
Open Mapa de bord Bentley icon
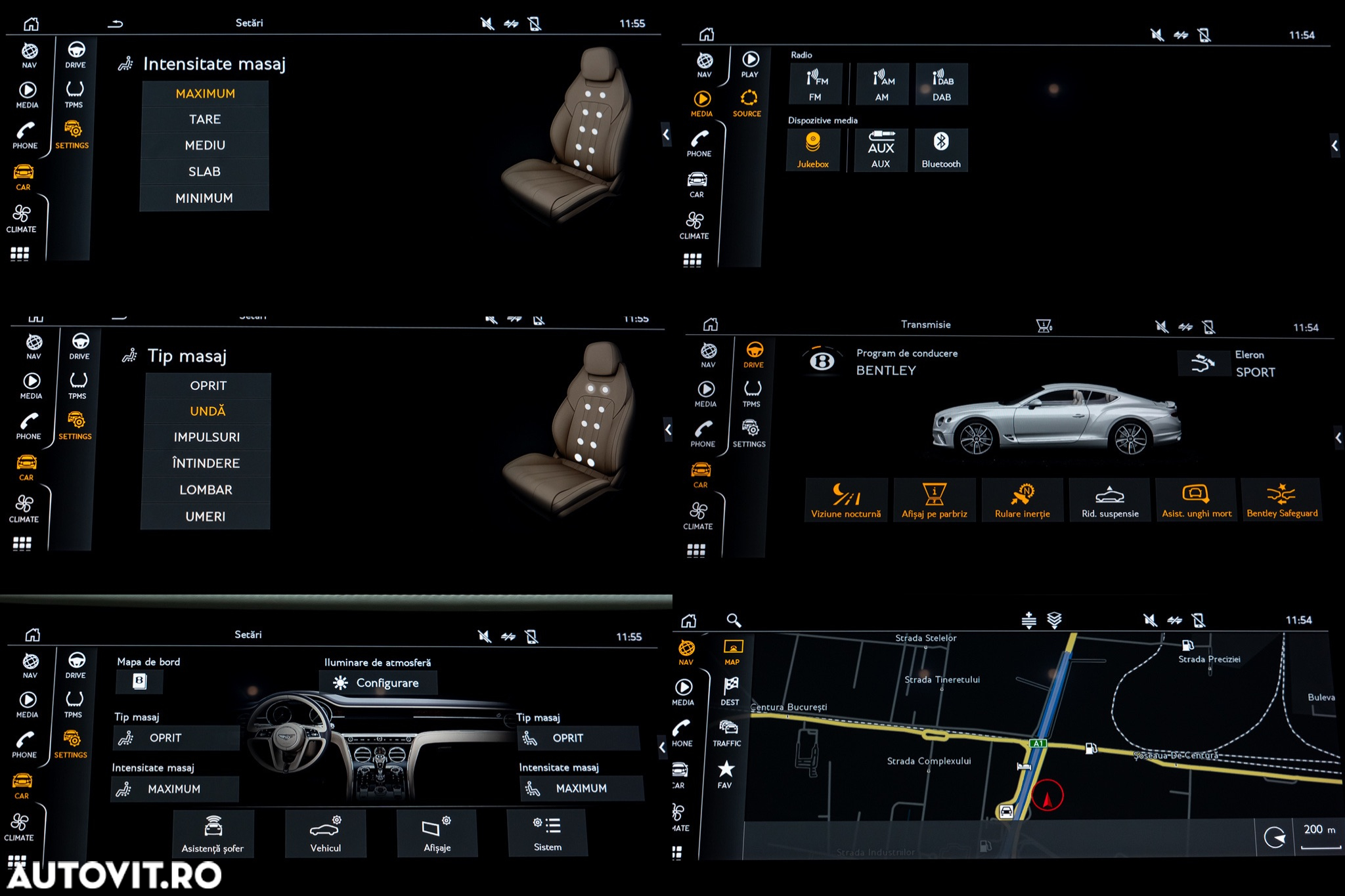tap(139, 681)
